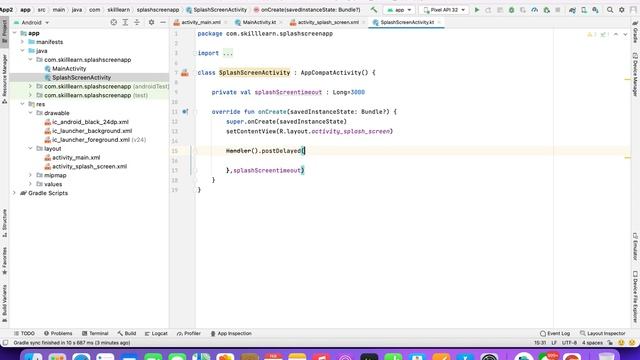This screenshot has height=360, width=640.
Task: Select MainActivity in project tree
Action: coord(65,69)
